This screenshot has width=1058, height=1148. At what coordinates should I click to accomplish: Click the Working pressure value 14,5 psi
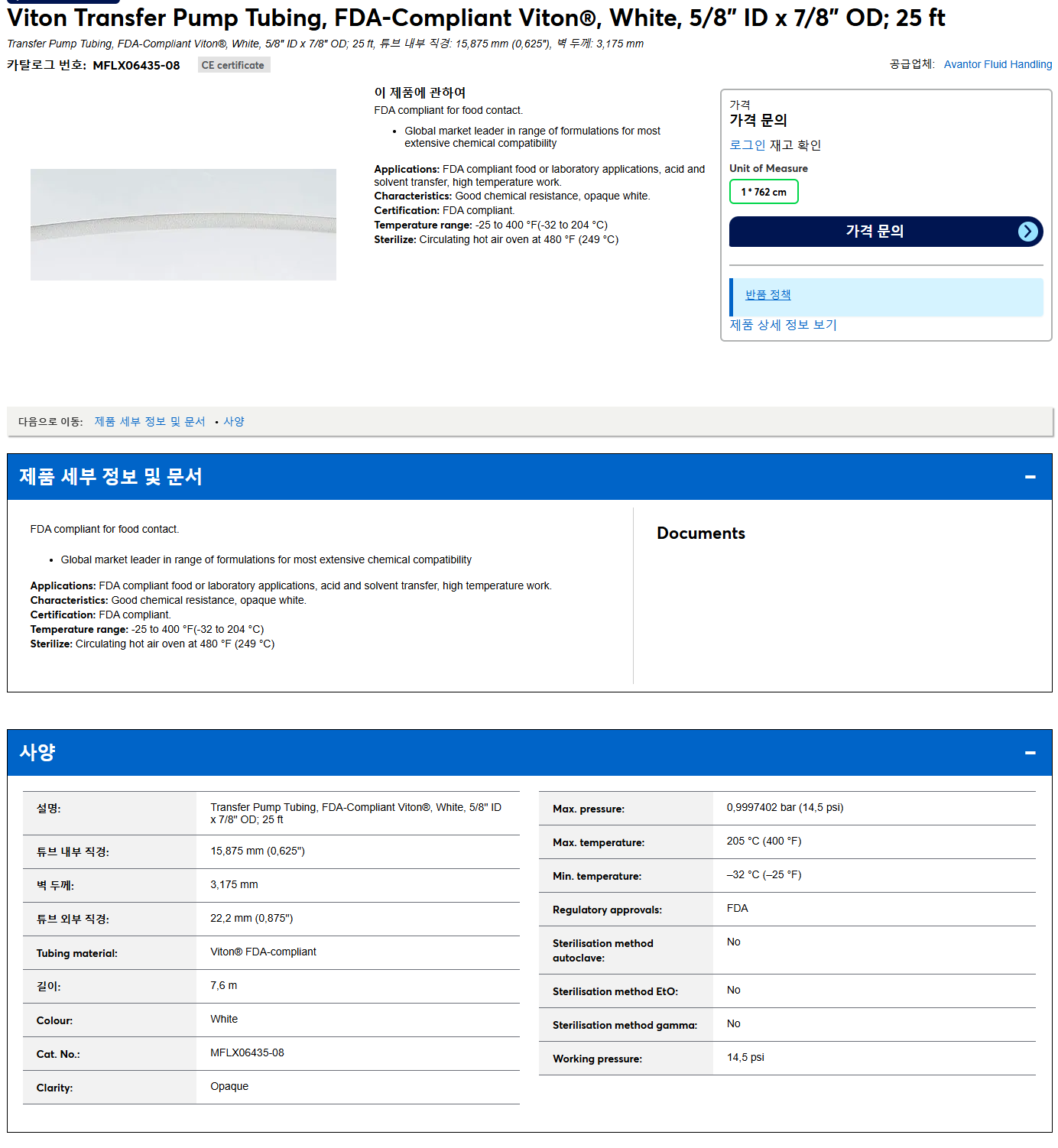click(x=745, y=1058)
